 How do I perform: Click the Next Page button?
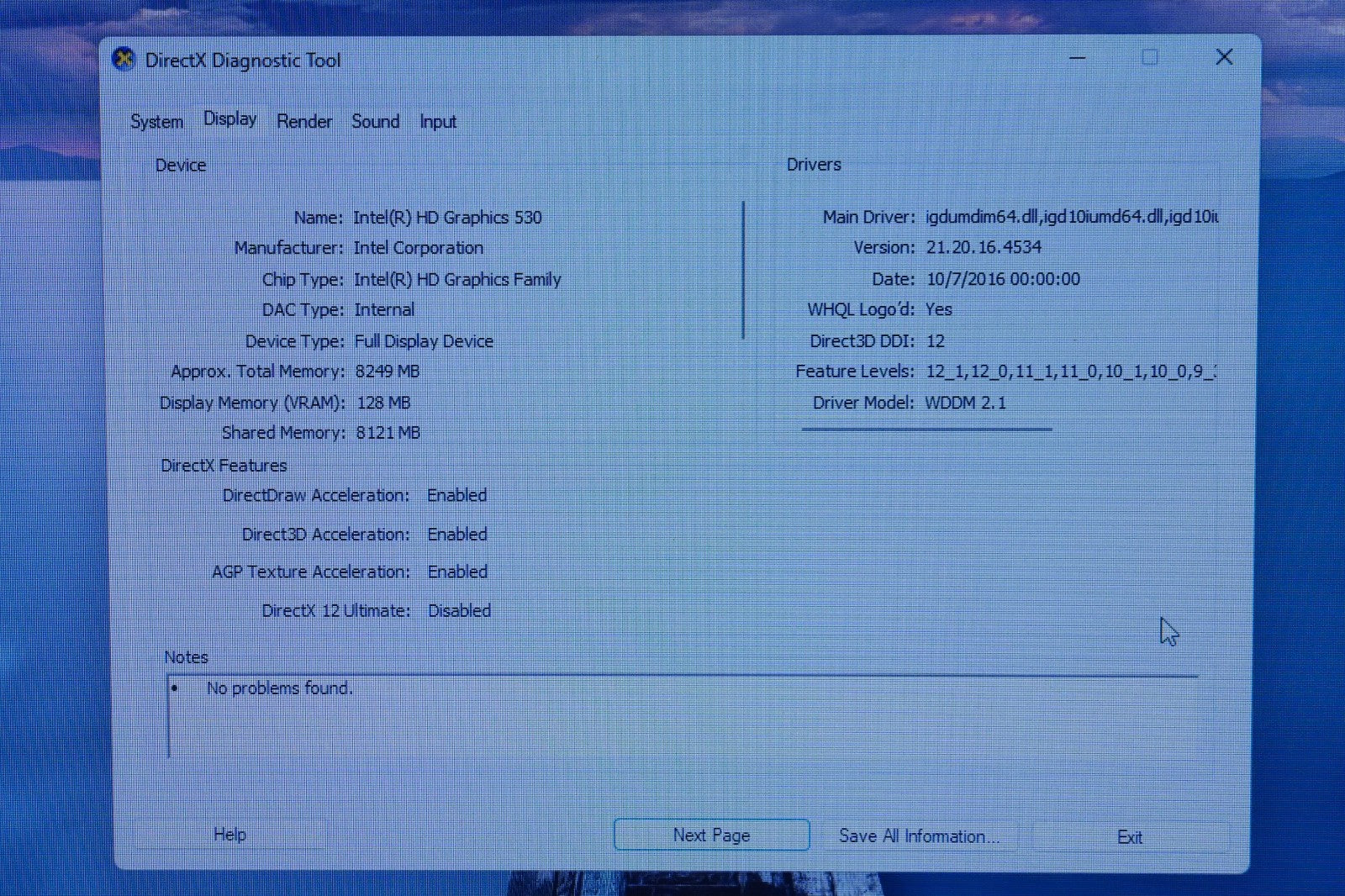pyautogui.click(x=710, y=835)
